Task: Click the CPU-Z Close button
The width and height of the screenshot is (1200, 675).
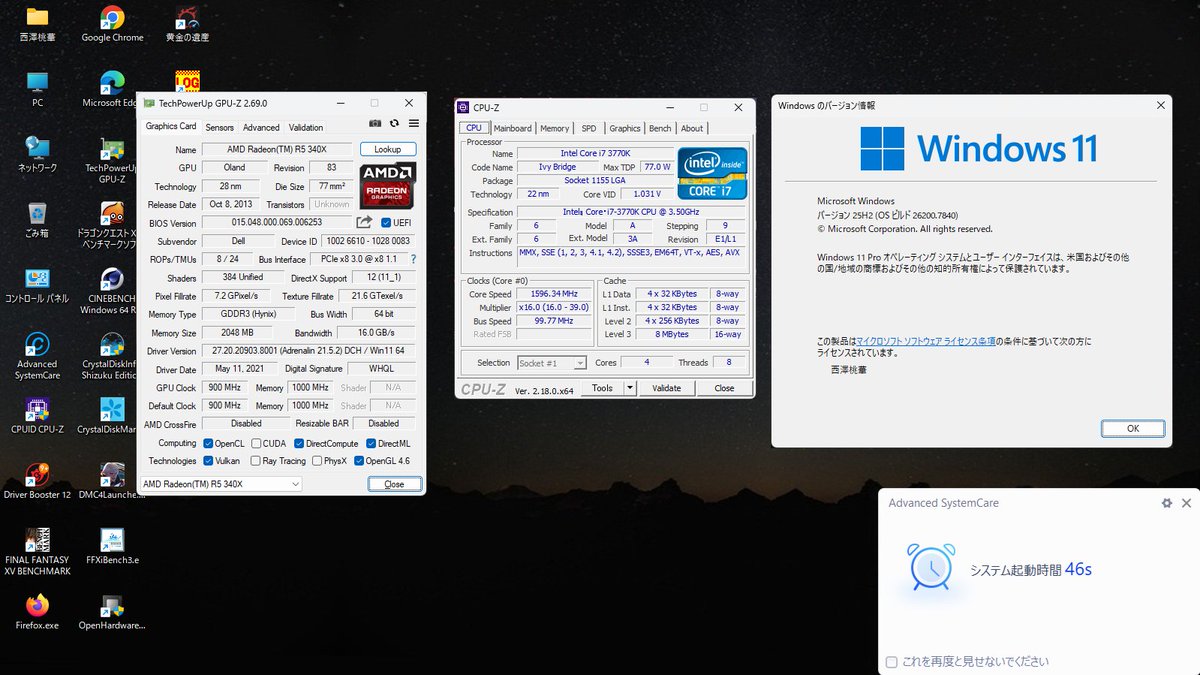Action: 724,388
